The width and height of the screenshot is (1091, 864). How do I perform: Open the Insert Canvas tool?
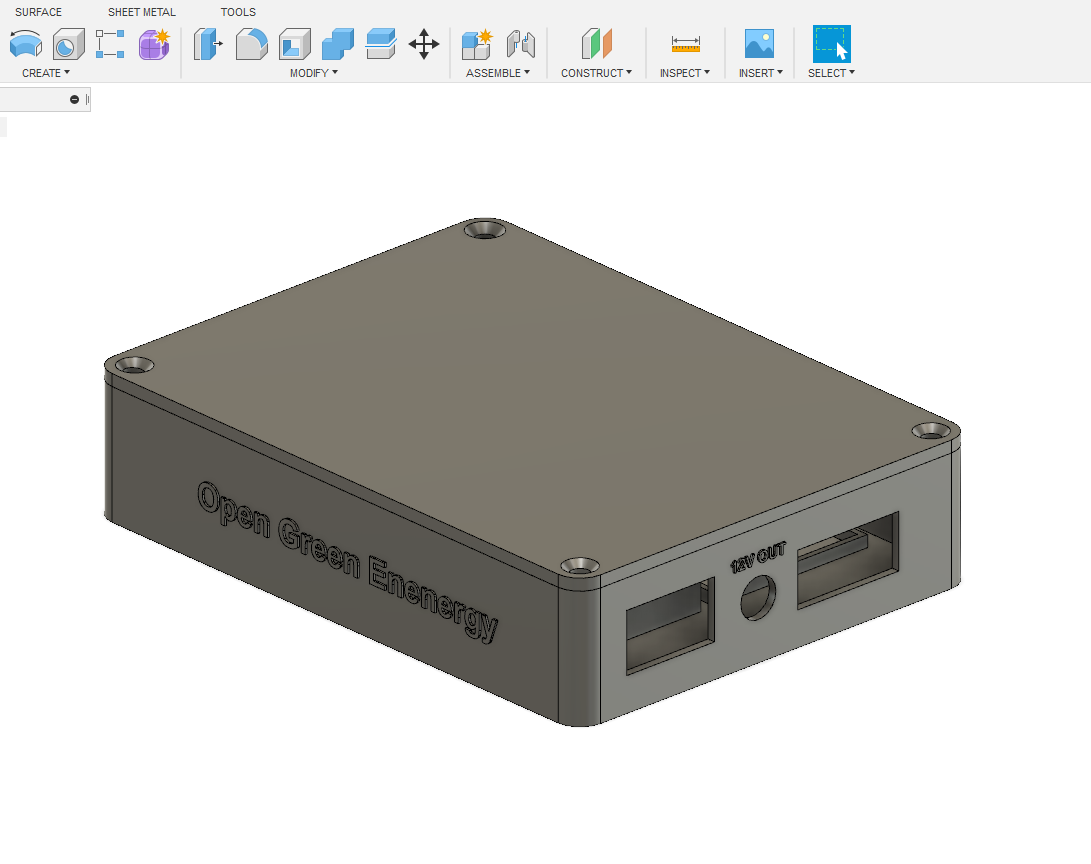[759, 44]
